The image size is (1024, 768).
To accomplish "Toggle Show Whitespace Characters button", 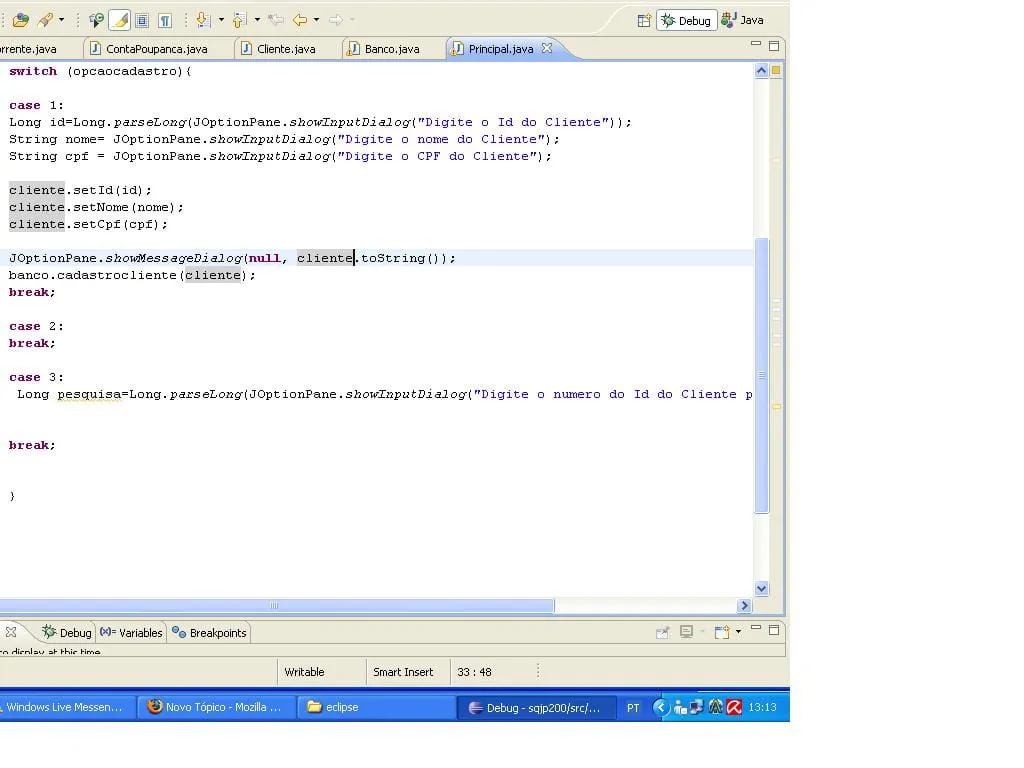I will pyautogui.click(x=165, y=20).
